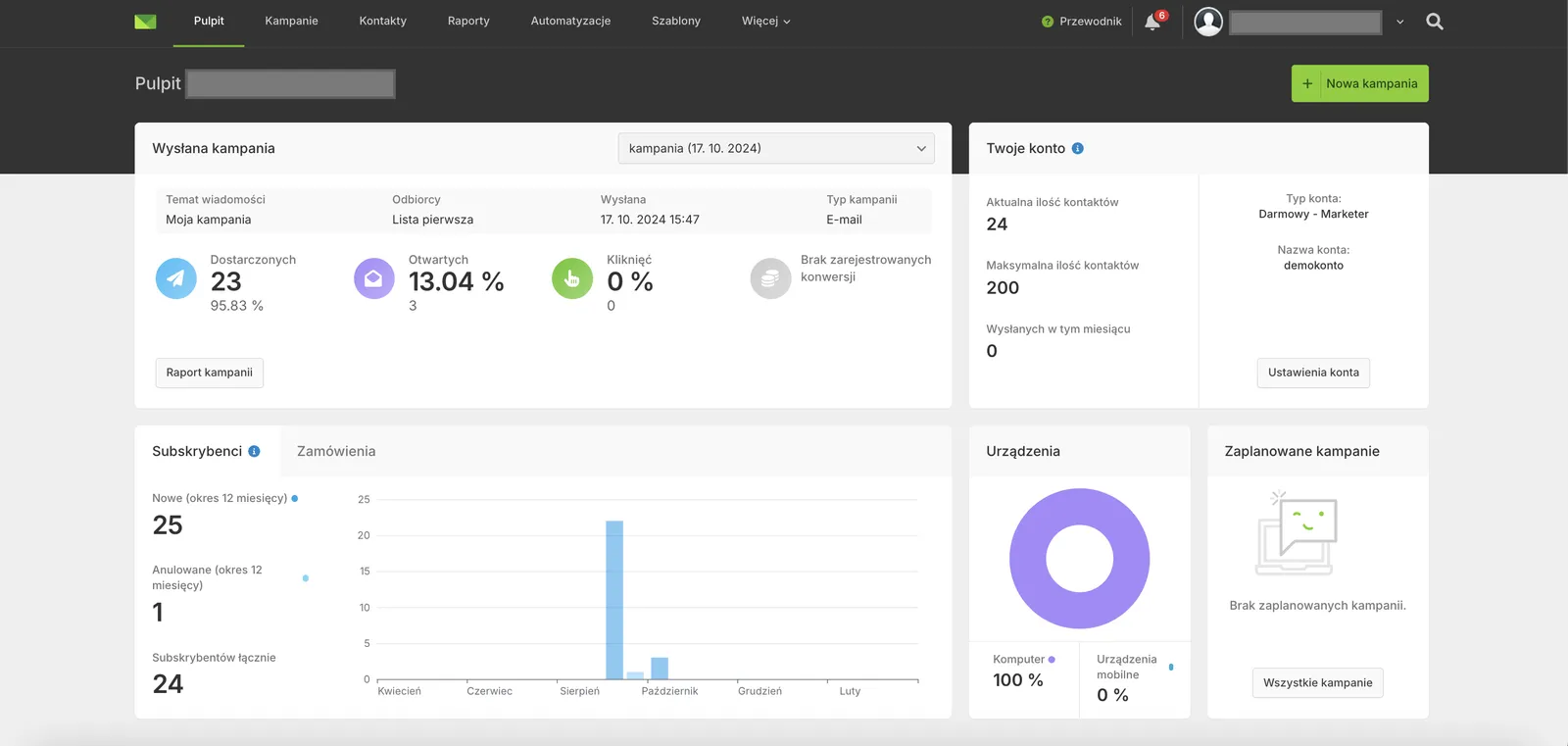Click the Nowa kampania button
Image resolution: width=1568 pixels, height=746 pixels.
[x=1359, y=83]
